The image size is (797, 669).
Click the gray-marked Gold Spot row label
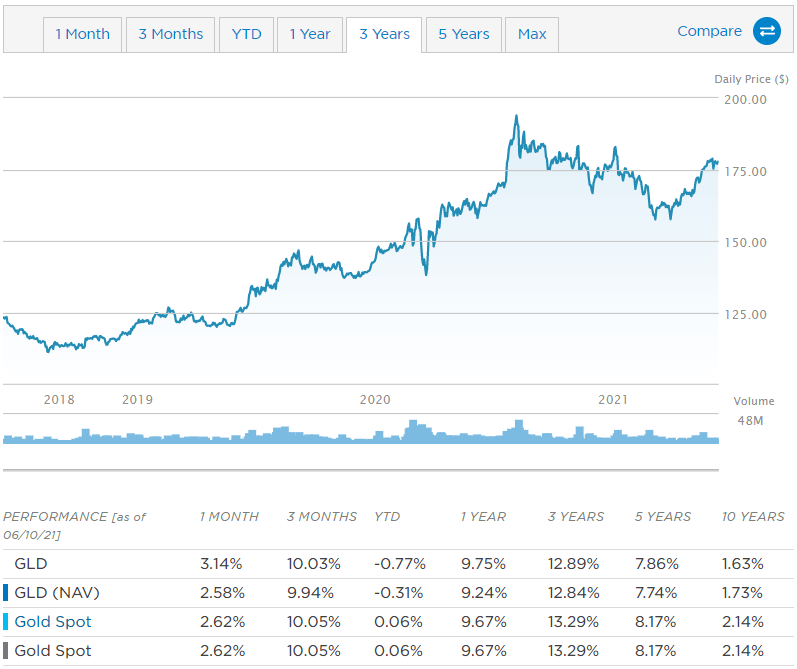point(53,651)
